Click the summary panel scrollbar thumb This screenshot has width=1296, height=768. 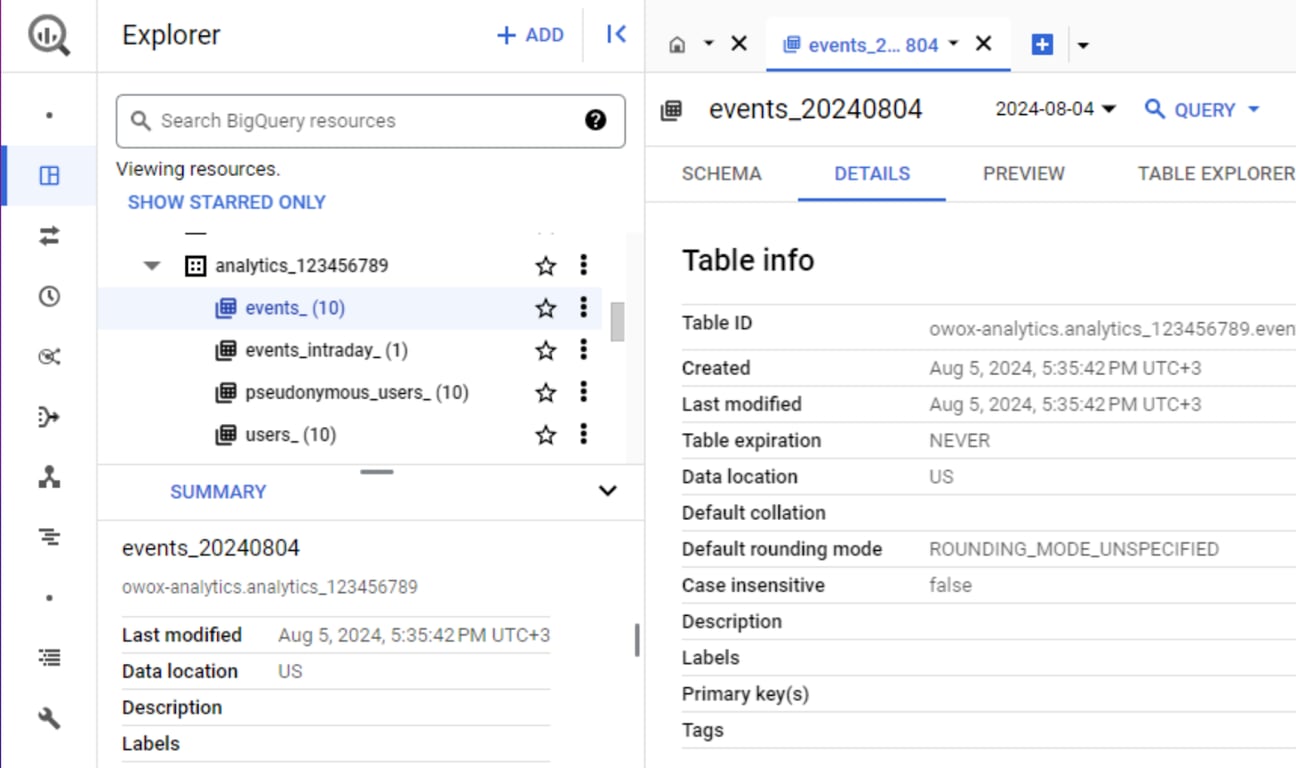pos(637,640)
